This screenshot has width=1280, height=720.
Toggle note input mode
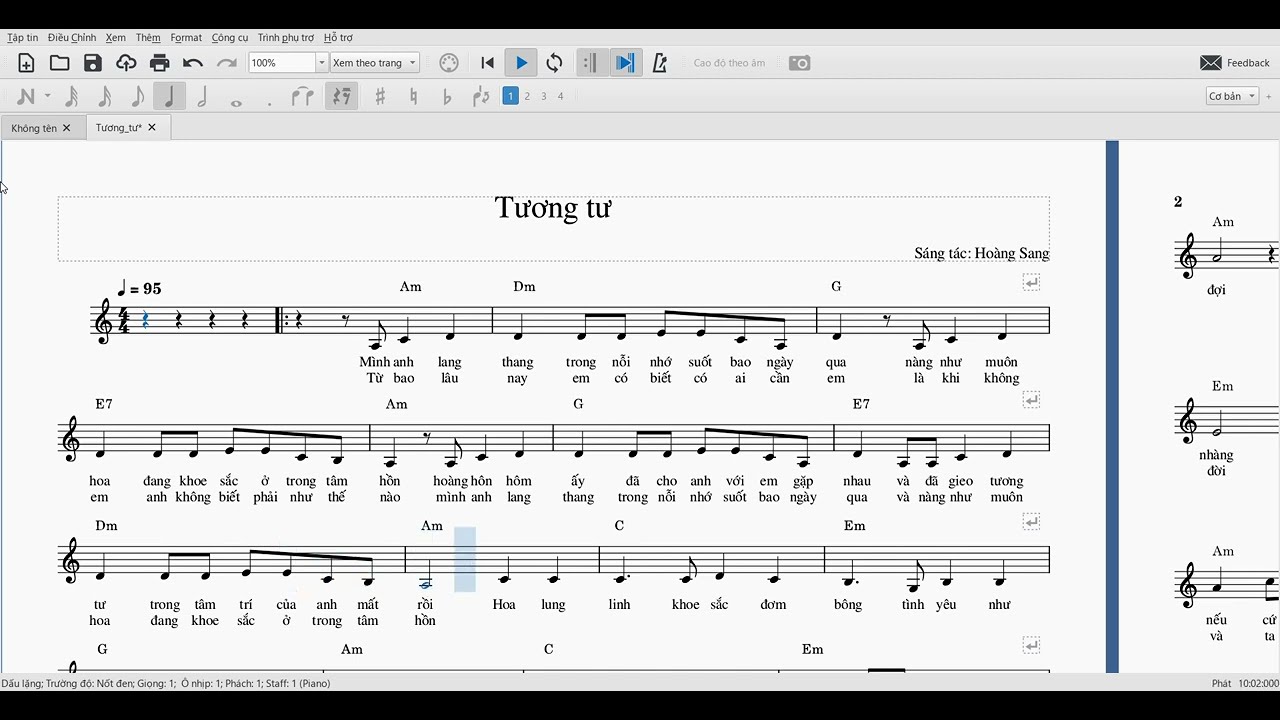click(x=26, y=96)
